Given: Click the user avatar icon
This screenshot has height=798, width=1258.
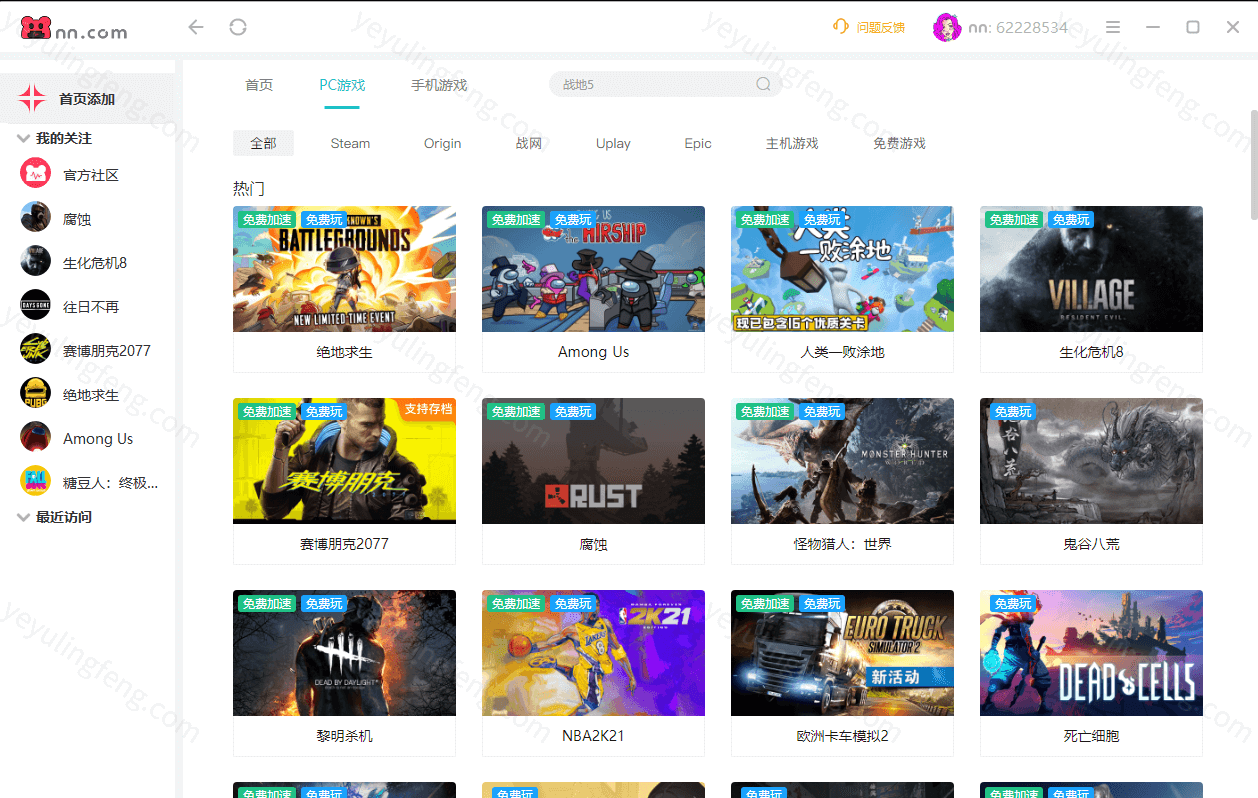Looking at the screenshot, I should (946, 28).
